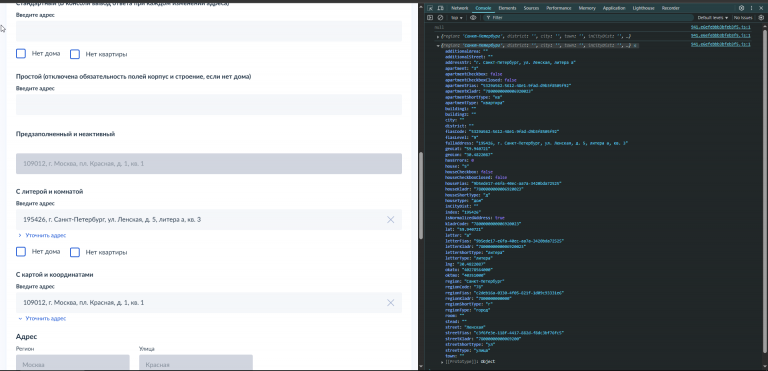Click the 'Адрес' section heading
The height and width of the screenshot is (371, 768).
coord(26,337)
